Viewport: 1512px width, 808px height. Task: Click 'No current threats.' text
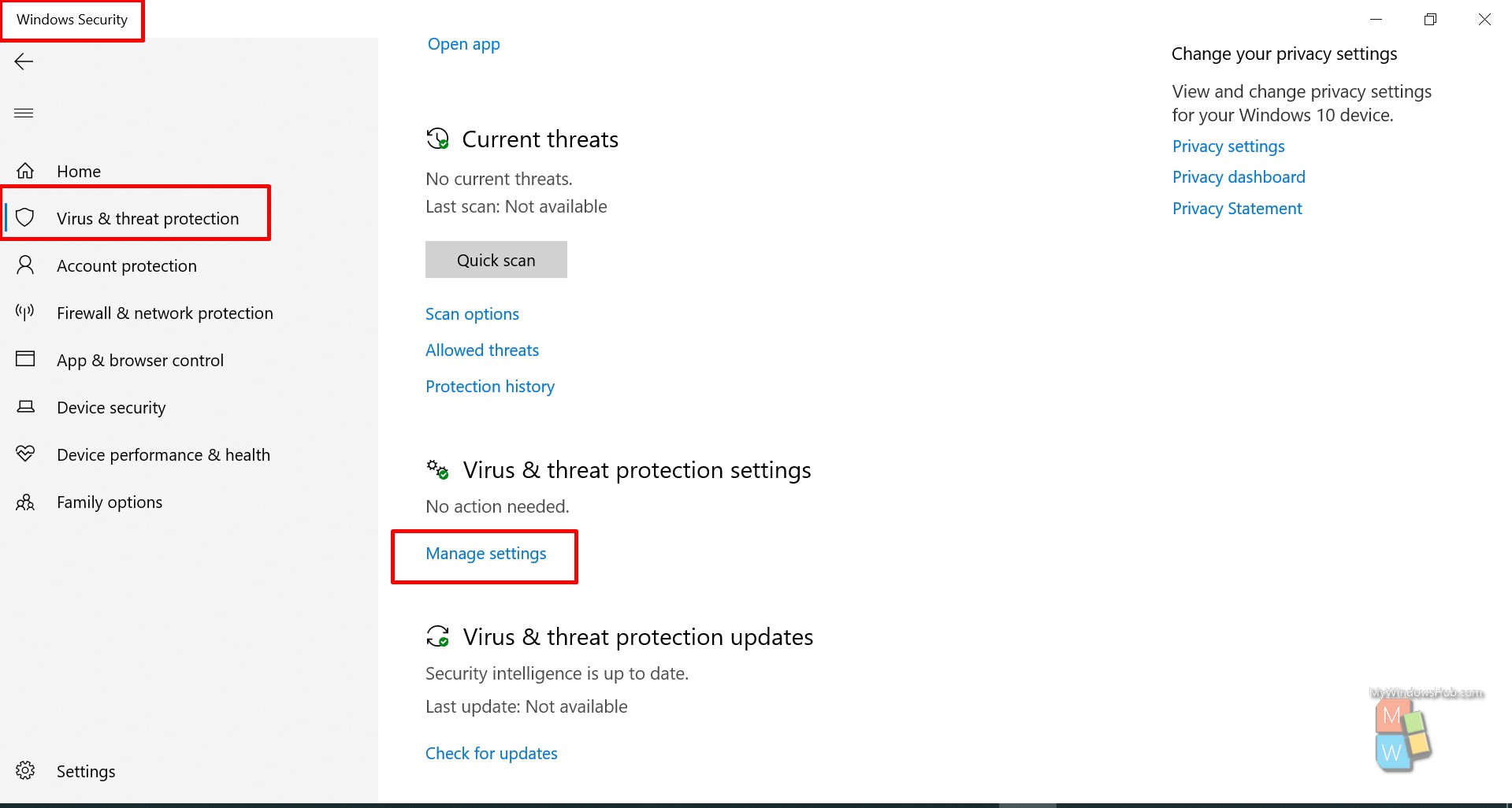pos(499,179)
